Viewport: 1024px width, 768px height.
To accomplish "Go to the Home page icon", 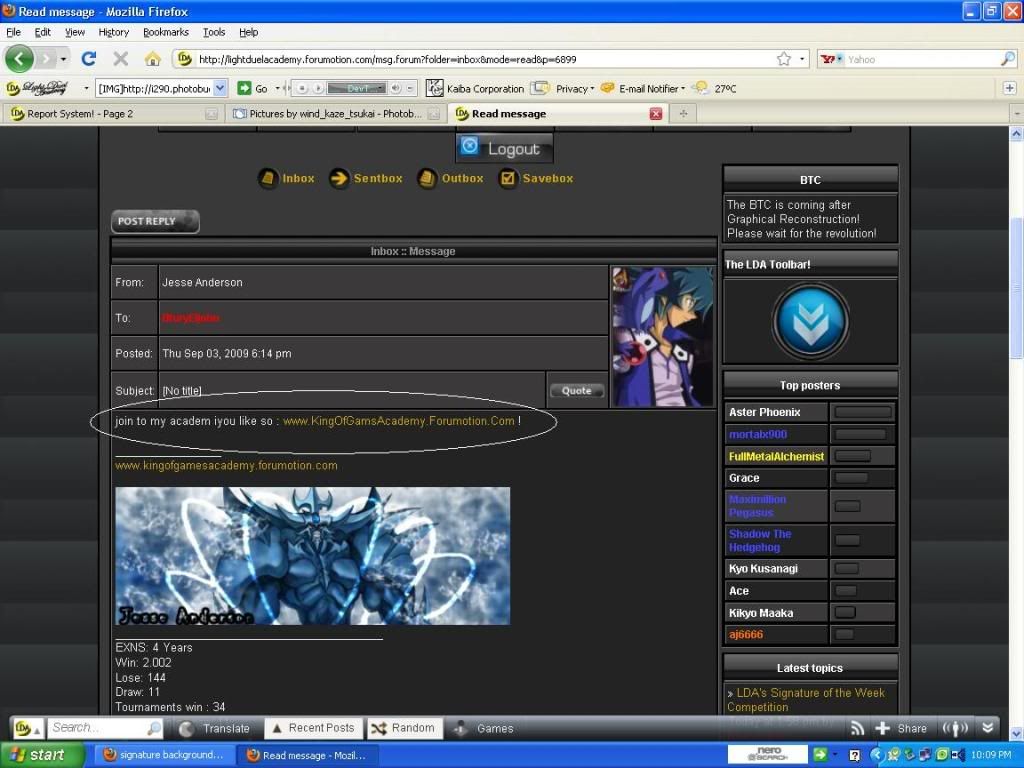I will pos(153,59).
